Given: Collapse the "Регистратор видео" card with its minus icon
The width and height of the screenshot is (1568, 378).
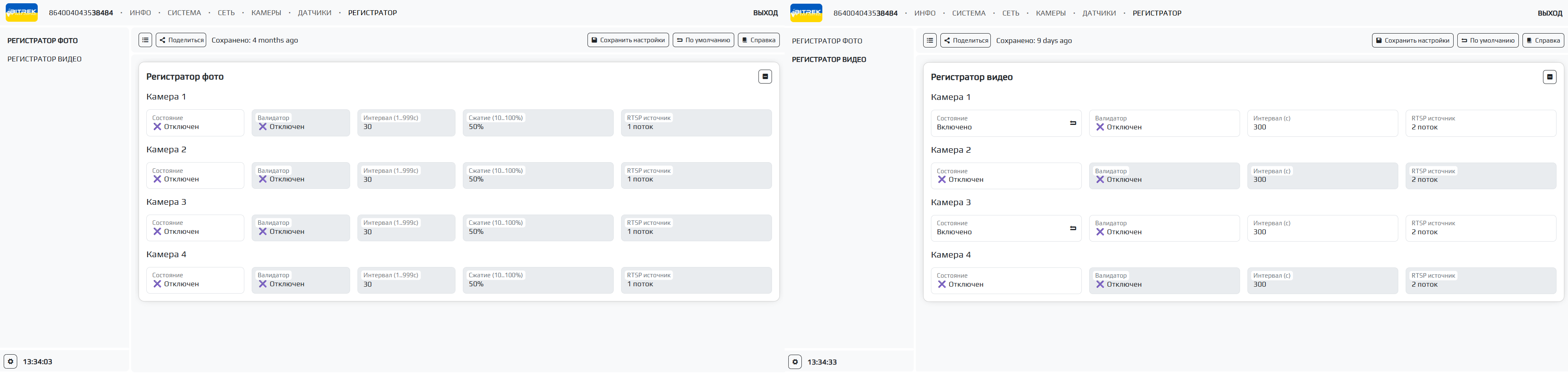Looking at the screenshot, I should coord(1550,77).
